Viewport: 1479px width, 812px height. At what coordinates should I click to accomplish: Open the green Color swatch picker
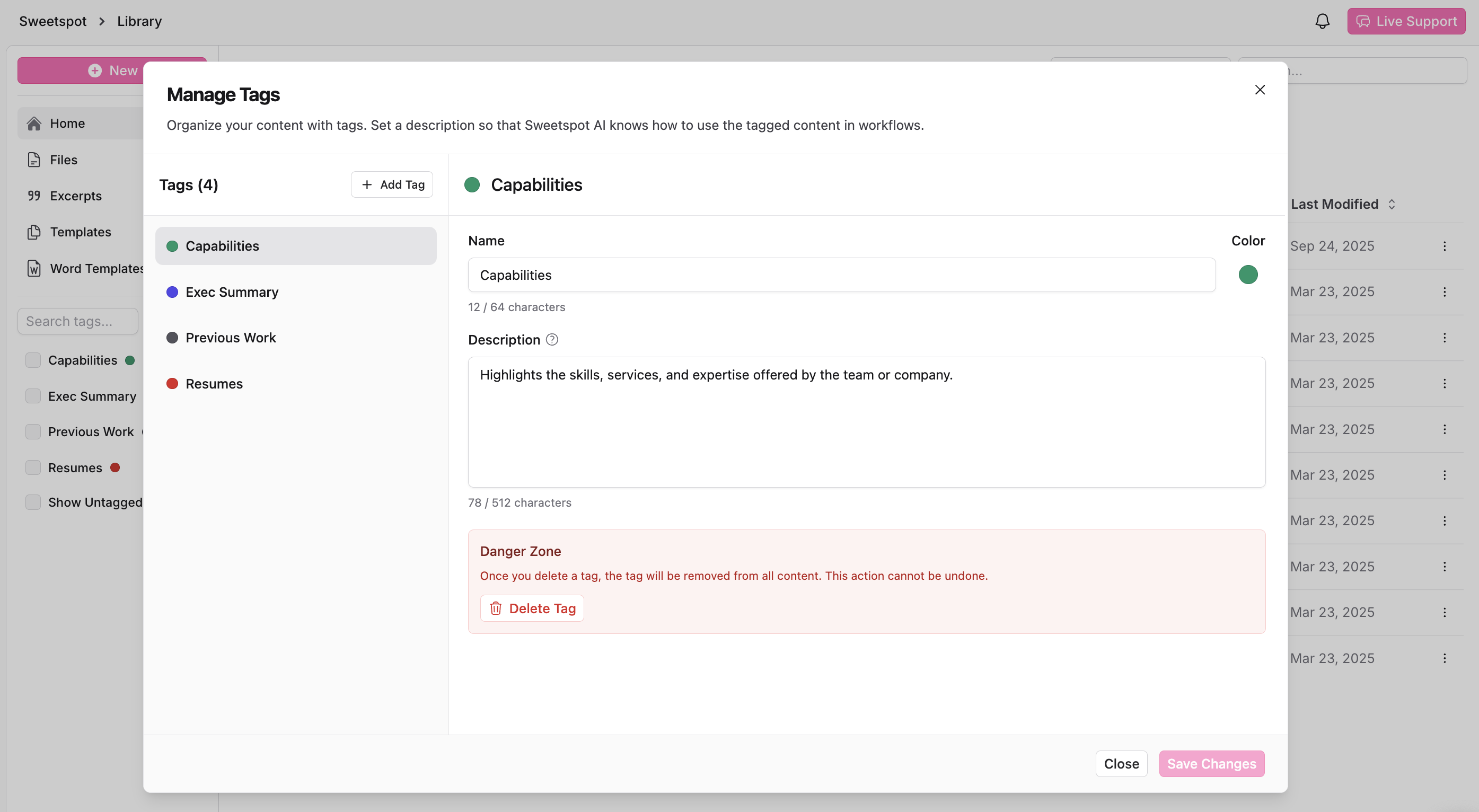[x=1248, y=275]
